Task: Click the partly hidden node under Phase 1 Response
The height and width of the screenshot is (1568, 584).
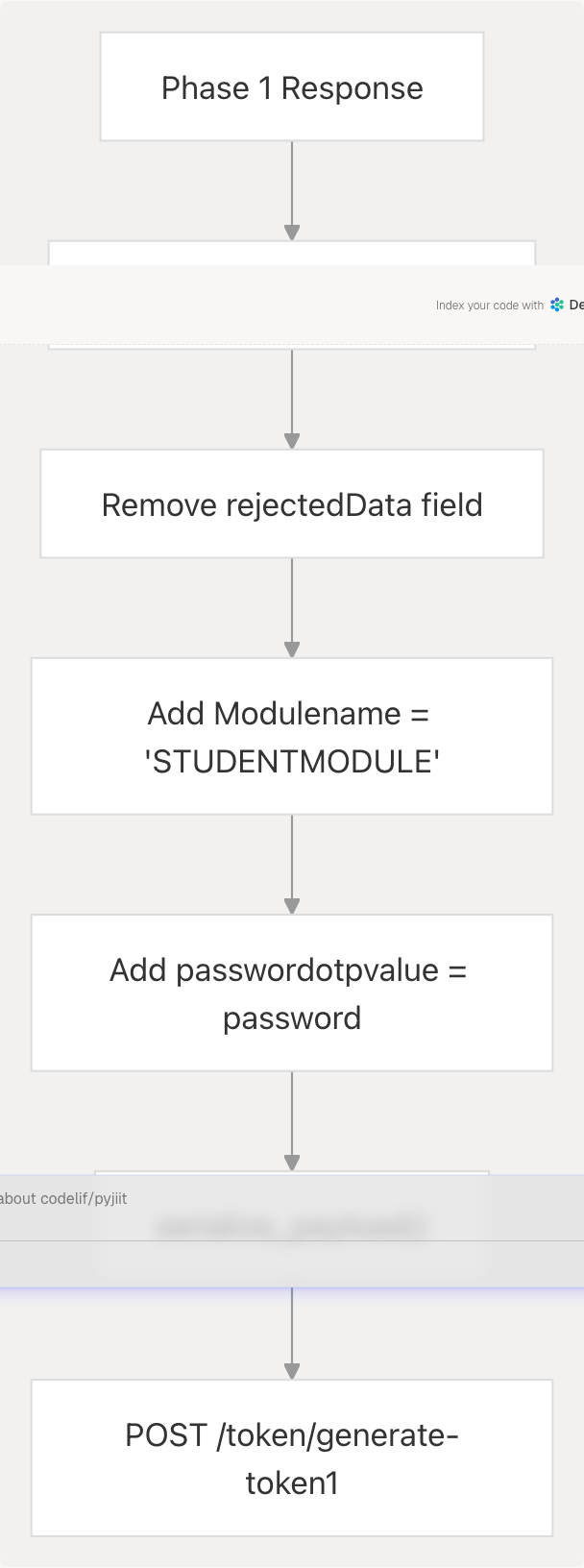Action: pos(292,253)
